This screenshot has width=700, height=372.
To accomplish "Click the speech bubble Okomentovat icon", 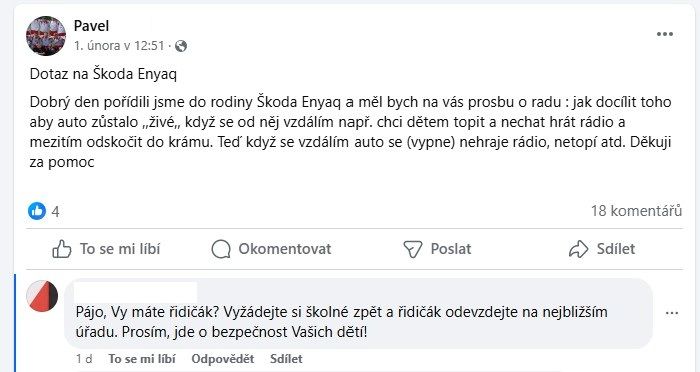I will point(221,249).
